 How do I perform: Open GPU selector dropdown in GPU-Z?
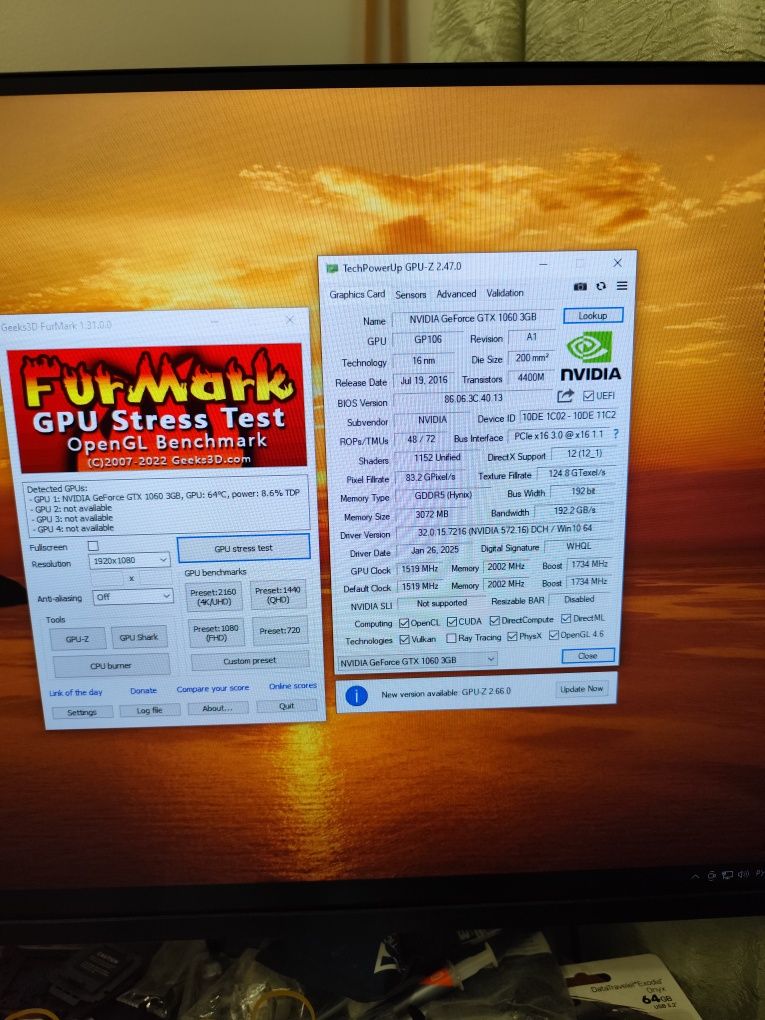click(x=417, y=661)
